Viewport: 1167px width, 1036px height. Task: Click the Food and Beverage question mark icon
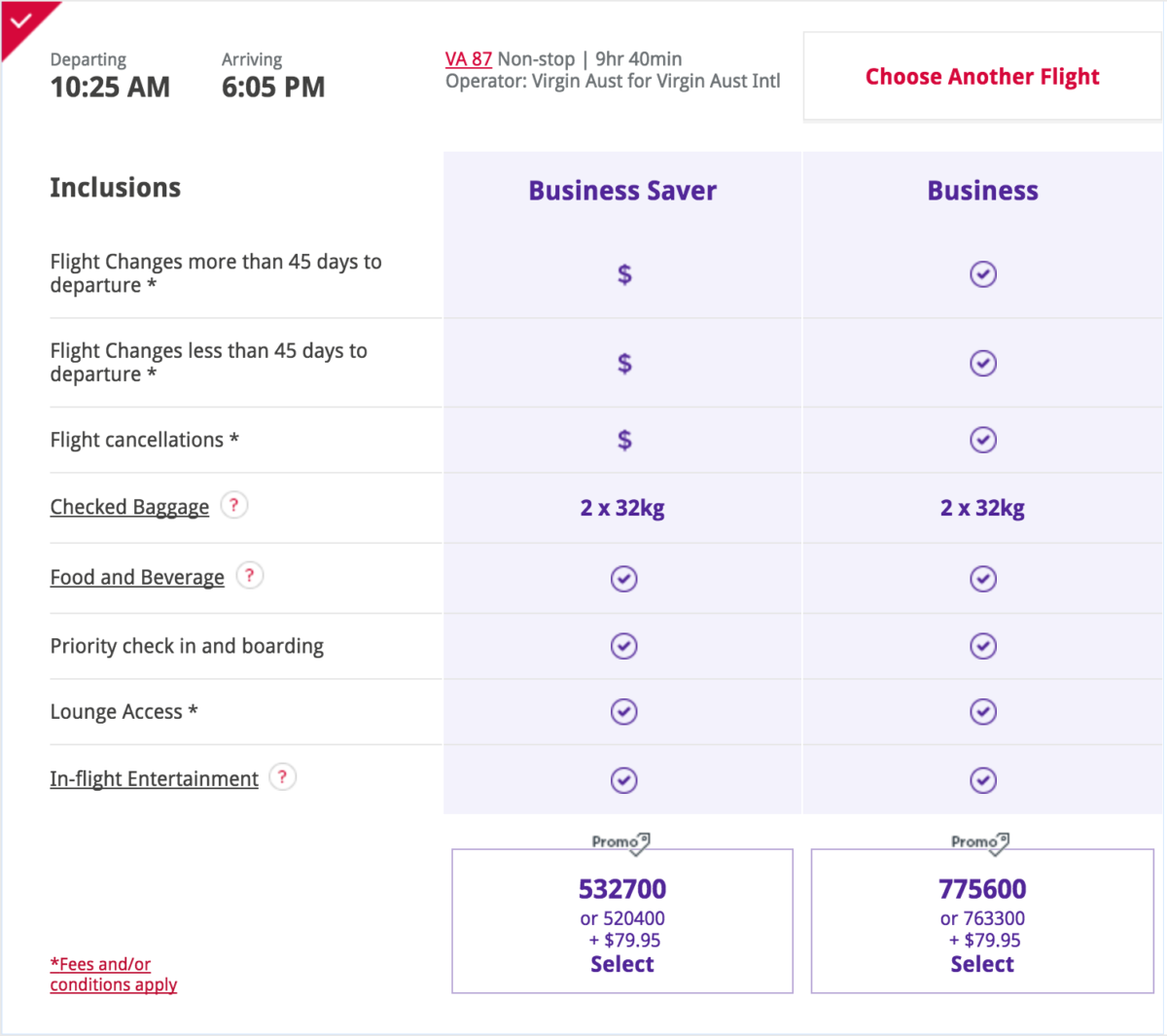tap(249, 576)
